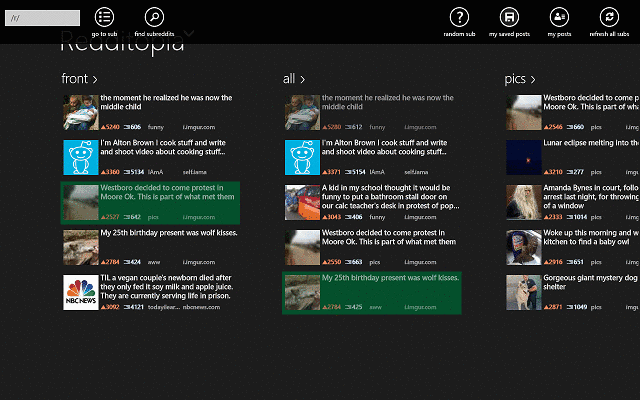
Task: Click 3210 score on Lunar eclipse post
Action: pyautogui.click(x=553, y=172)
